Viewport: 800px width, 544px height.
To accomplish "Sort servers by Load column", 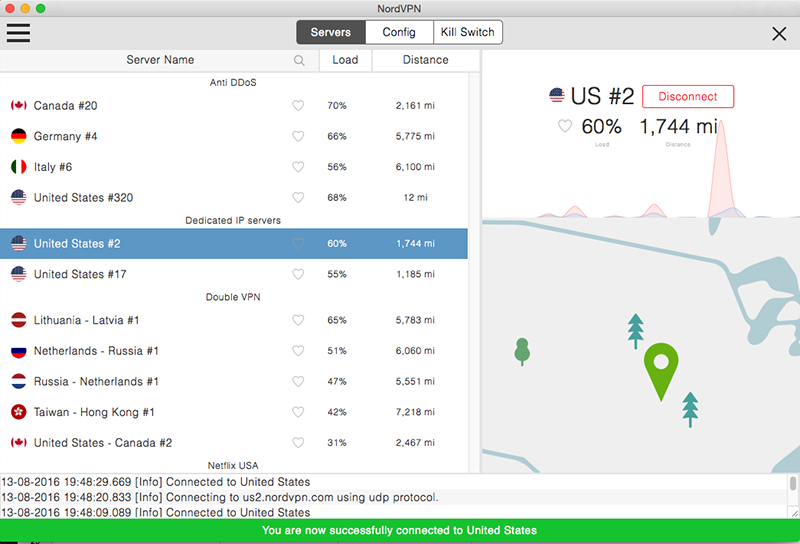I will [x=345, y=60].
